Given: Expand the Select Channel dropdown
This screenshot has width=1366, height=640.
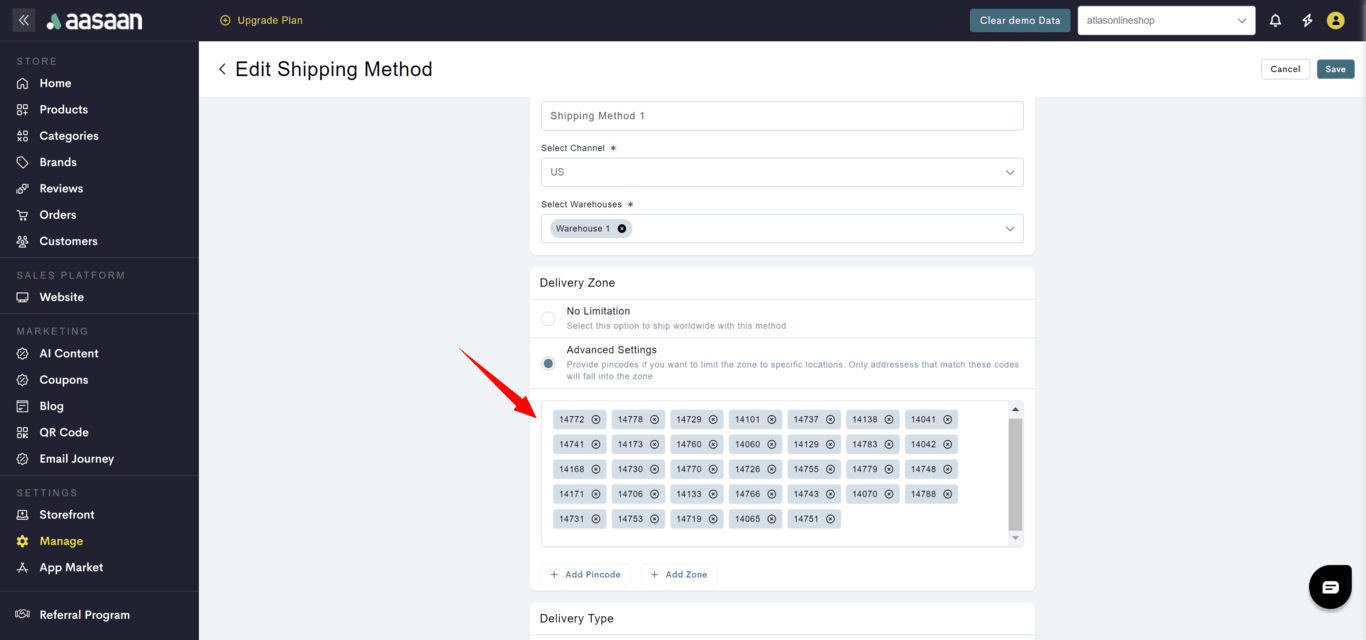Looking at the screenshot, I should [x=782, y=172].
